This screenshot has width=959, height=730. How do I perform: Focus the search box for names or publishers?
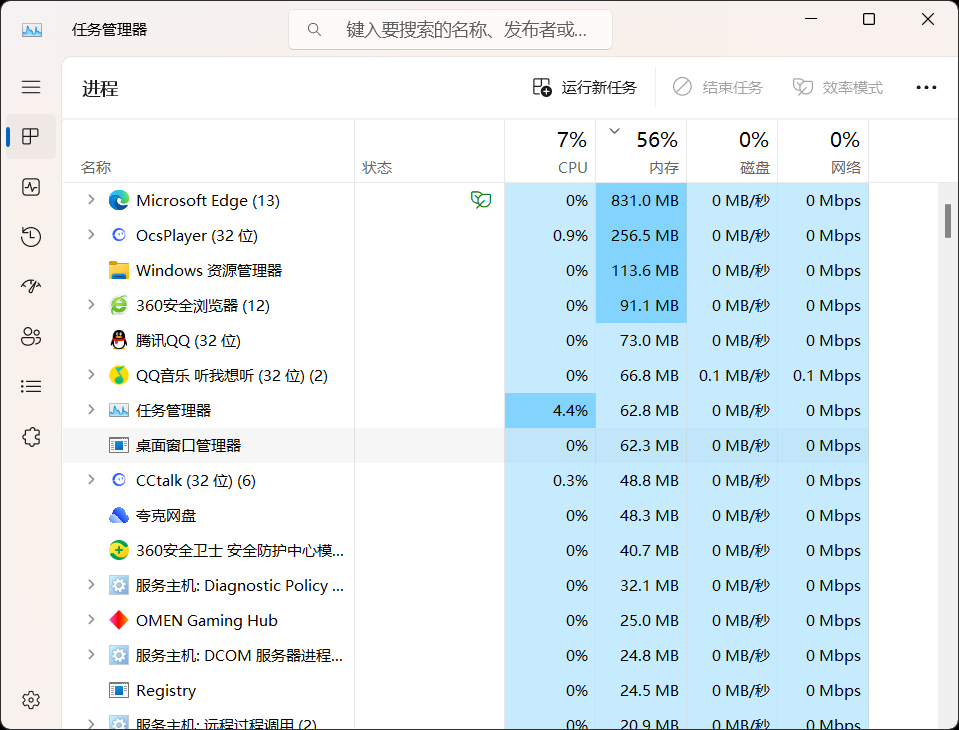(450, 29)
